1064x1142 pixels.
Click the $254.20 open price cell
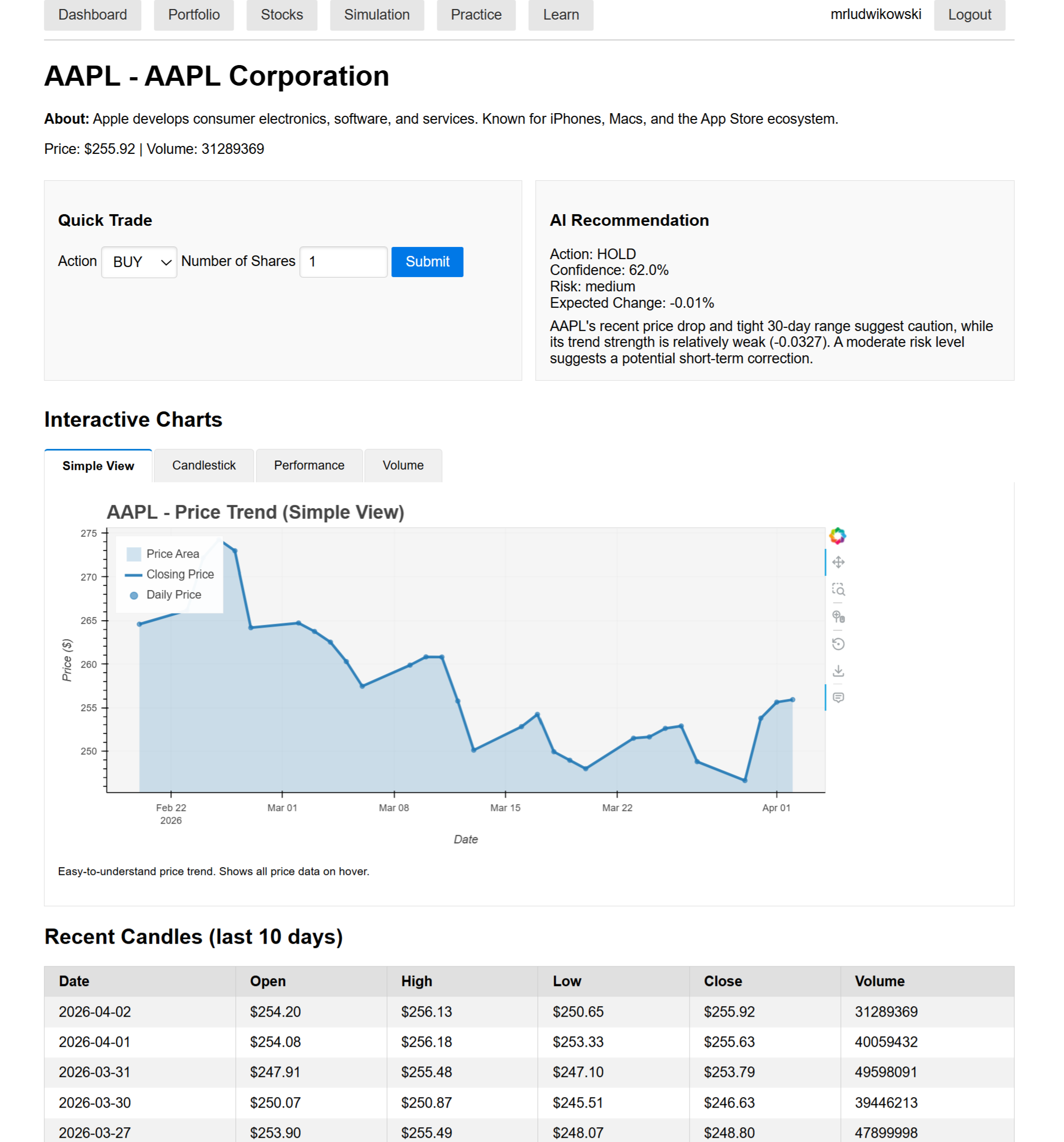pyautogui.click(x=311, y=1011)
